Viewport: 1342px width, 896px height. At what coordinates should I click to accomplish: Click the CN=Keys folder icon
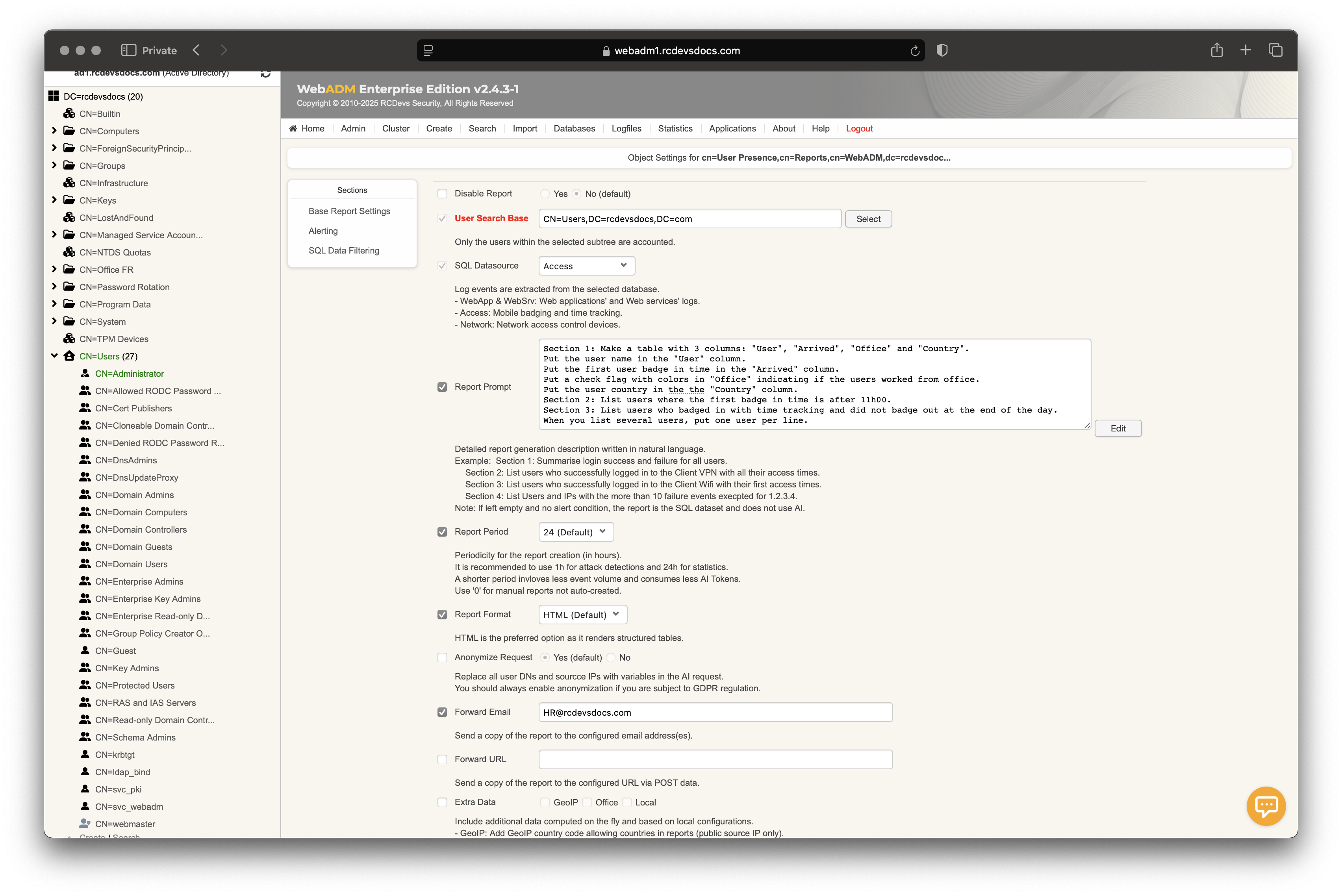pyautogui.click(x=69, y=200)
